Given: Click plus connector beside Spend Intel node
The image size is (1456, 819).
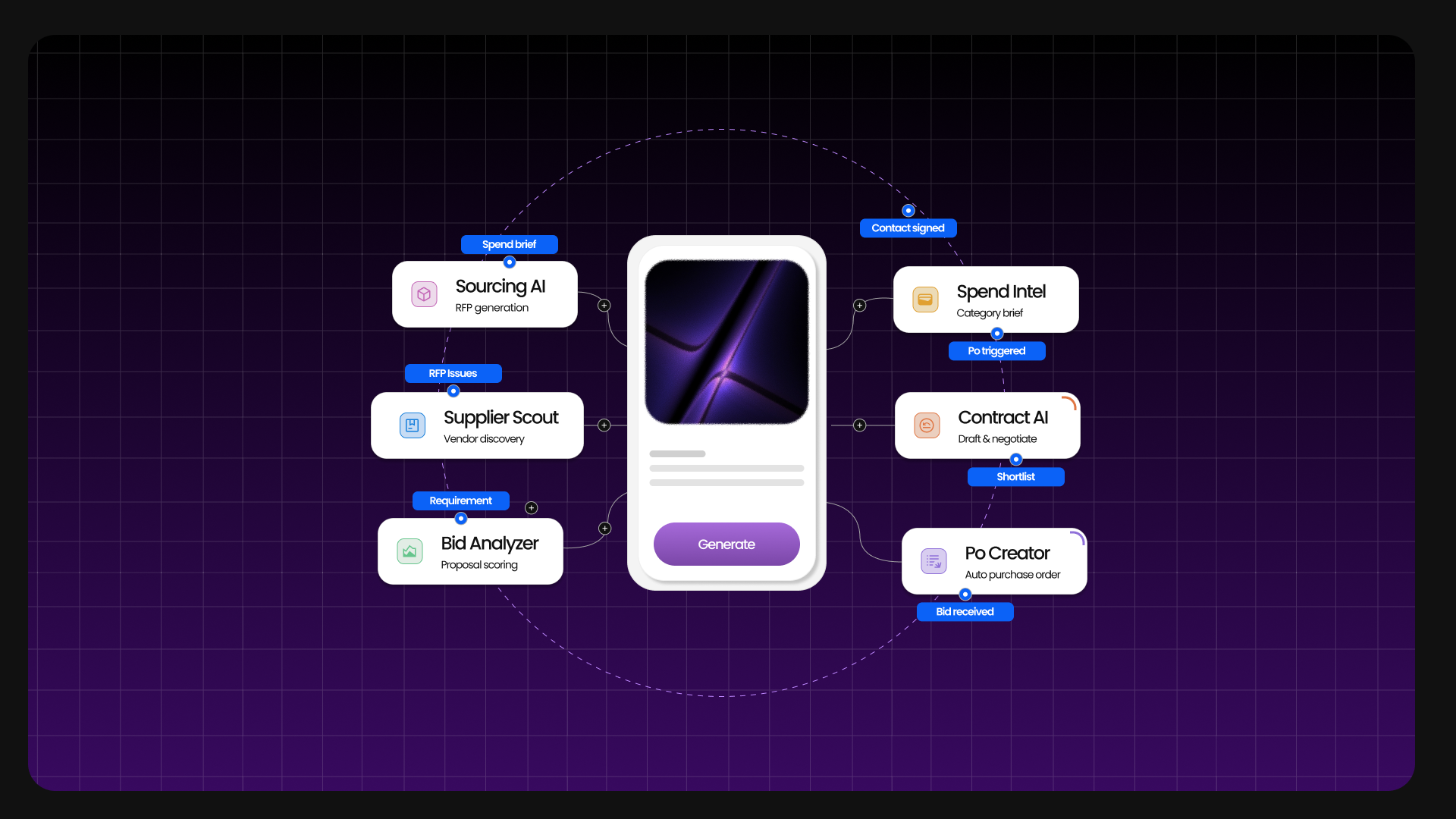Looking at the screenshot, I should point(859,306).
